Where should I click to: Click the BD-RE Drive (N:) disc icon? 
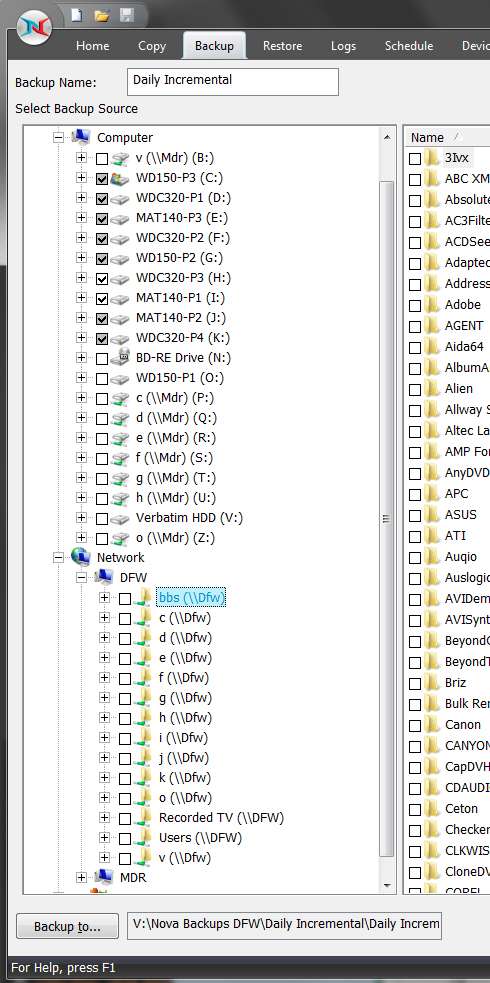point(120,358)
